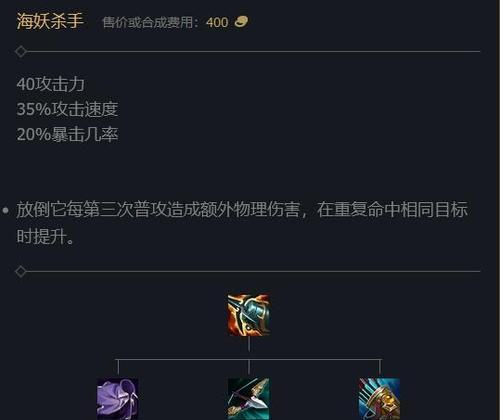
Task: Click the bullet point before the passive description
Action: [5, 210]
